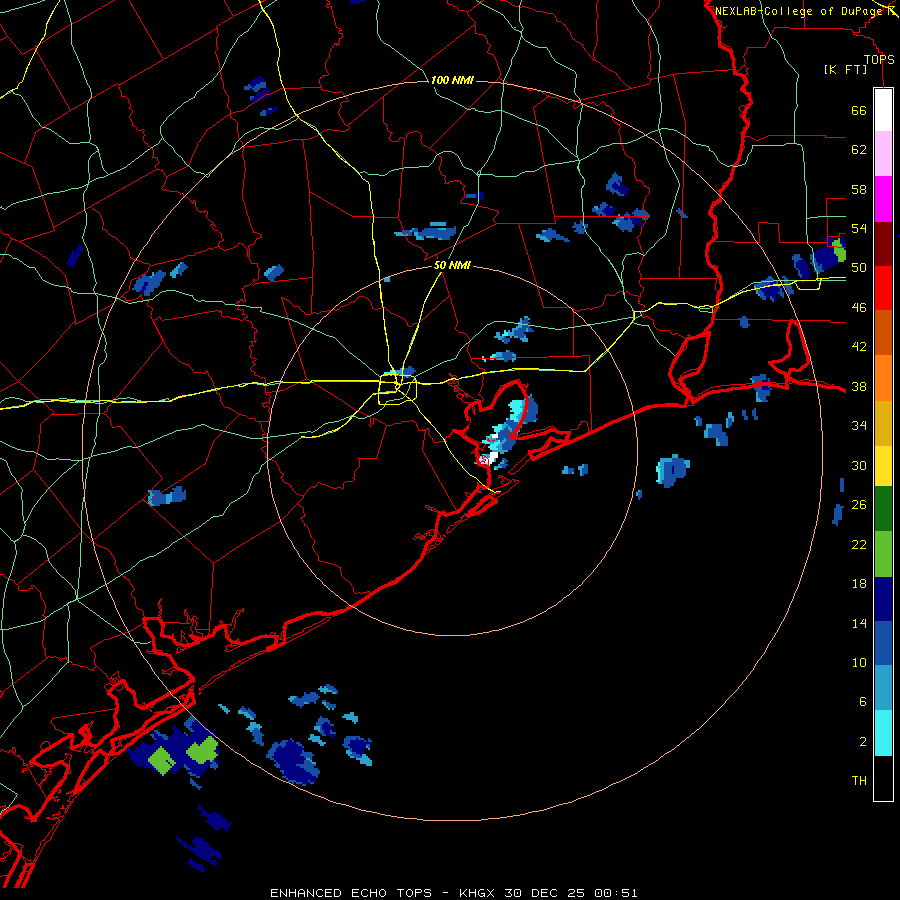Click the '100 NMI' range ring label
900x900 pixels.
(x=452, y=80)
